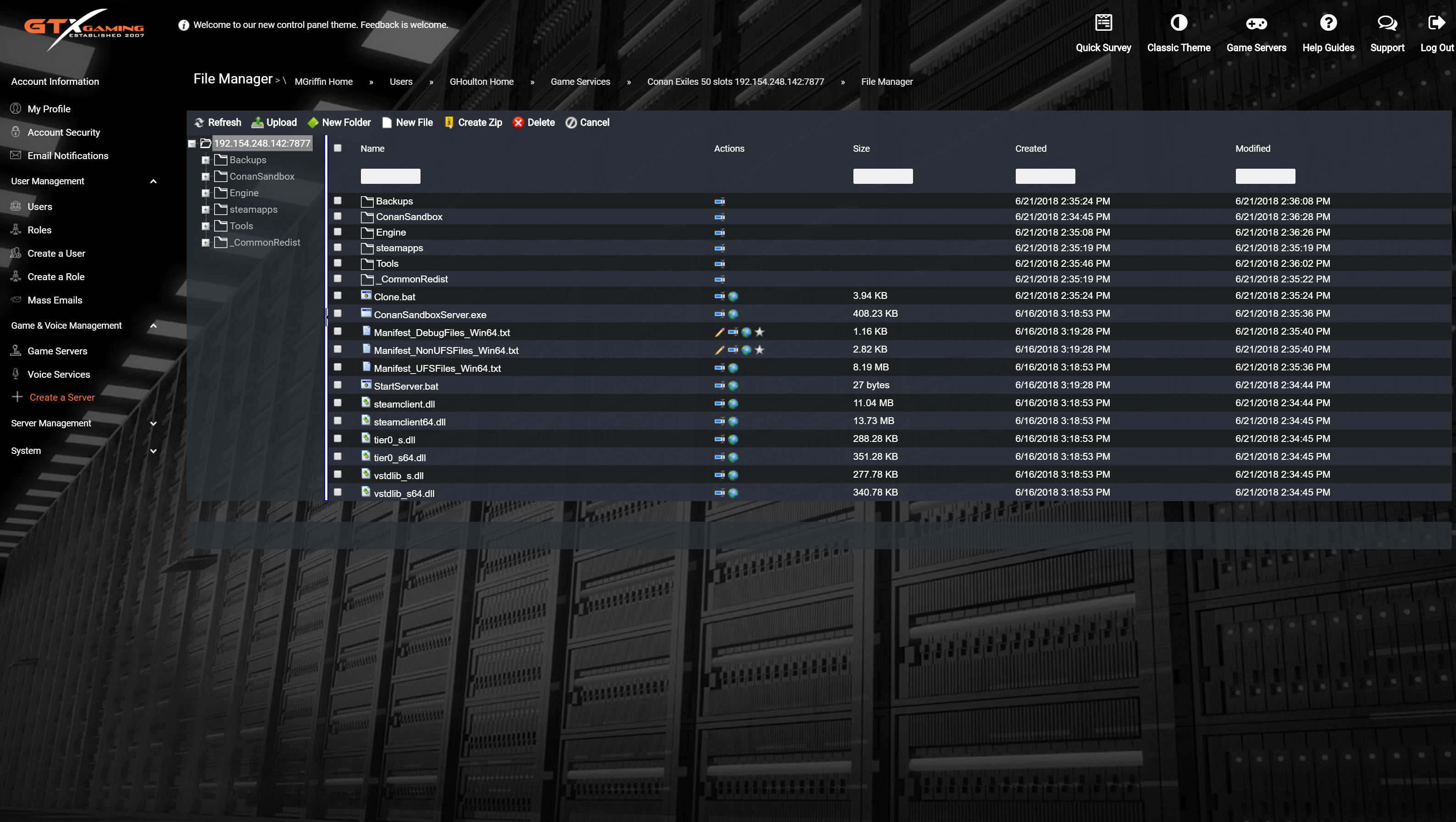Click the star icon on Manifest_NonUFSFiles_Win64.txt row
The height and width of the screenshot is (822, 1456).
[x=759, y=350]
